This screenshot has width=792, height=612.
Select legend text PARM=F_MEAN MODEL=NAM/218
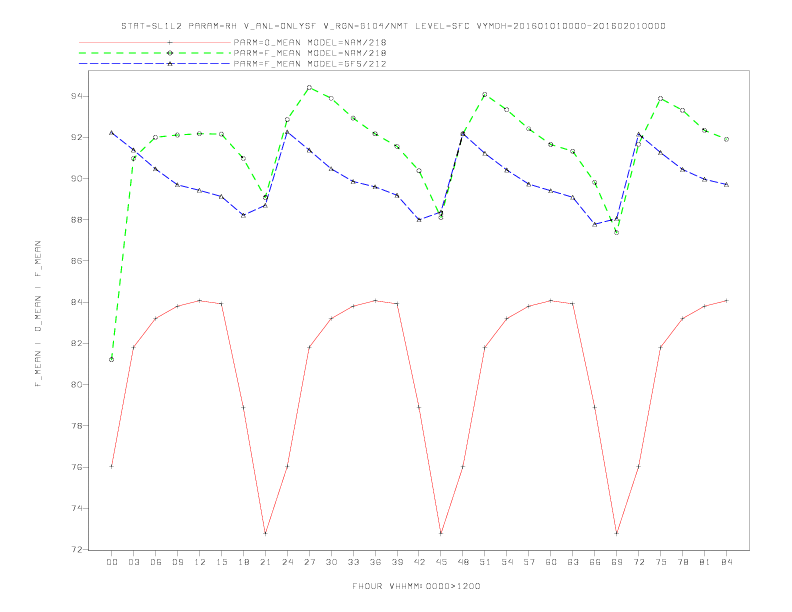[x=310, y=53]
